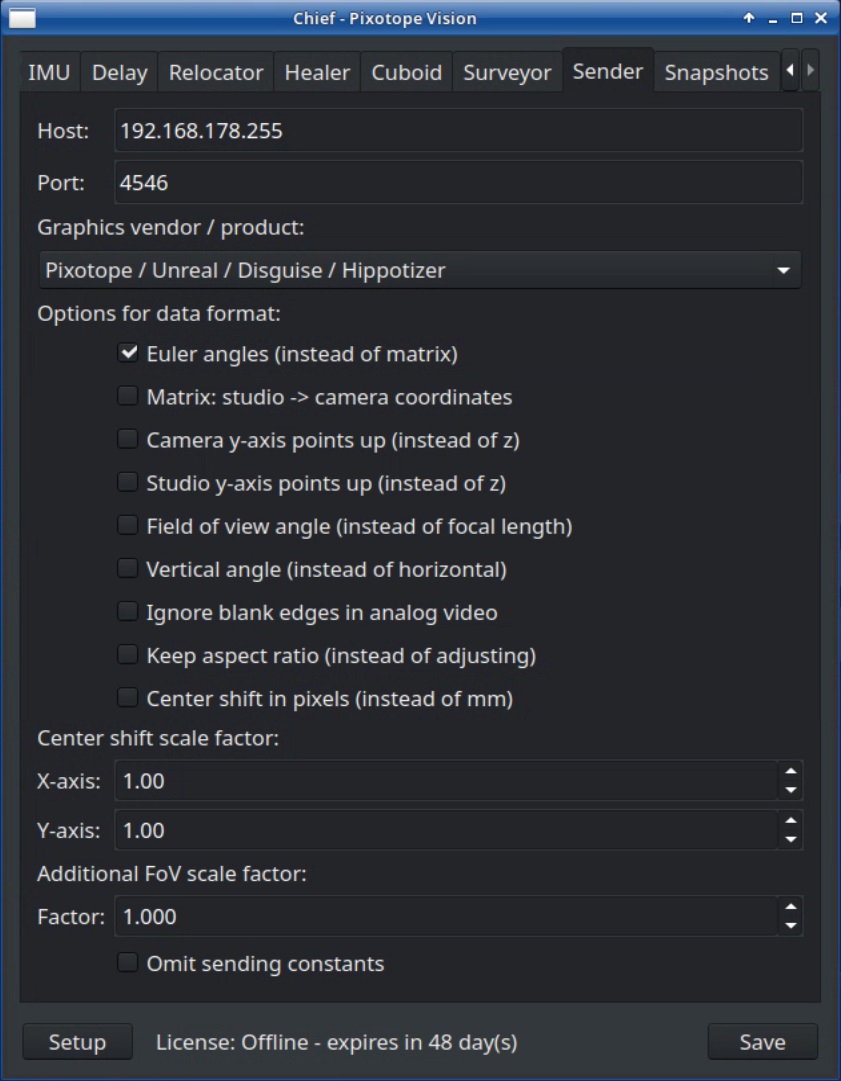Focus the Port number field
The height and width of the screenshot is (1081, 841).
pos(458,183)
